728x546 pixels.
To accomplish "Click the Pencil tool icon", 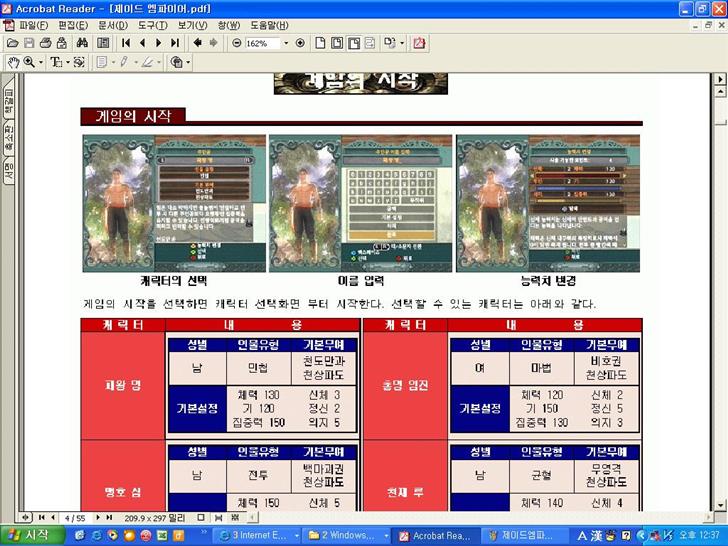I will point(124,62).
